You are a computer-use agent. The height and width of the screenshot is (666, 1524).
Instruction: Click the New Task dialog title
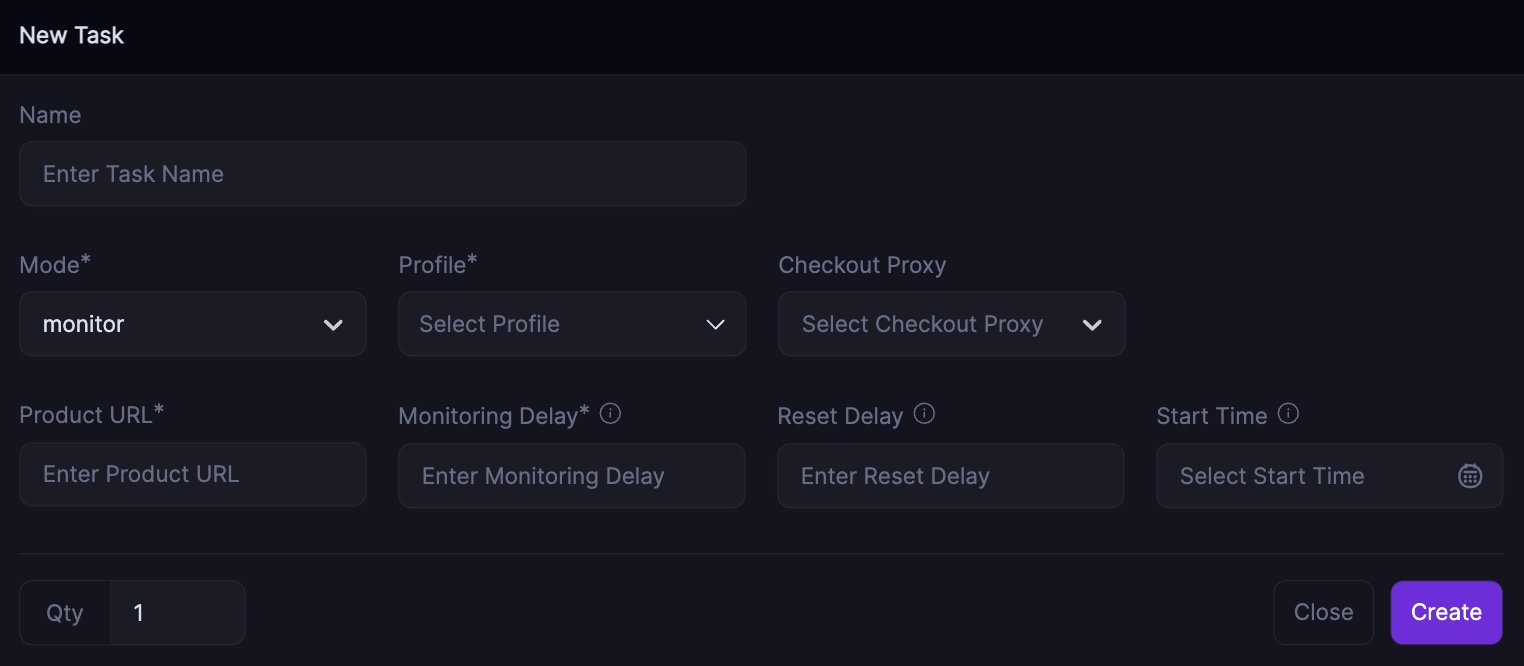pos(72,35)
